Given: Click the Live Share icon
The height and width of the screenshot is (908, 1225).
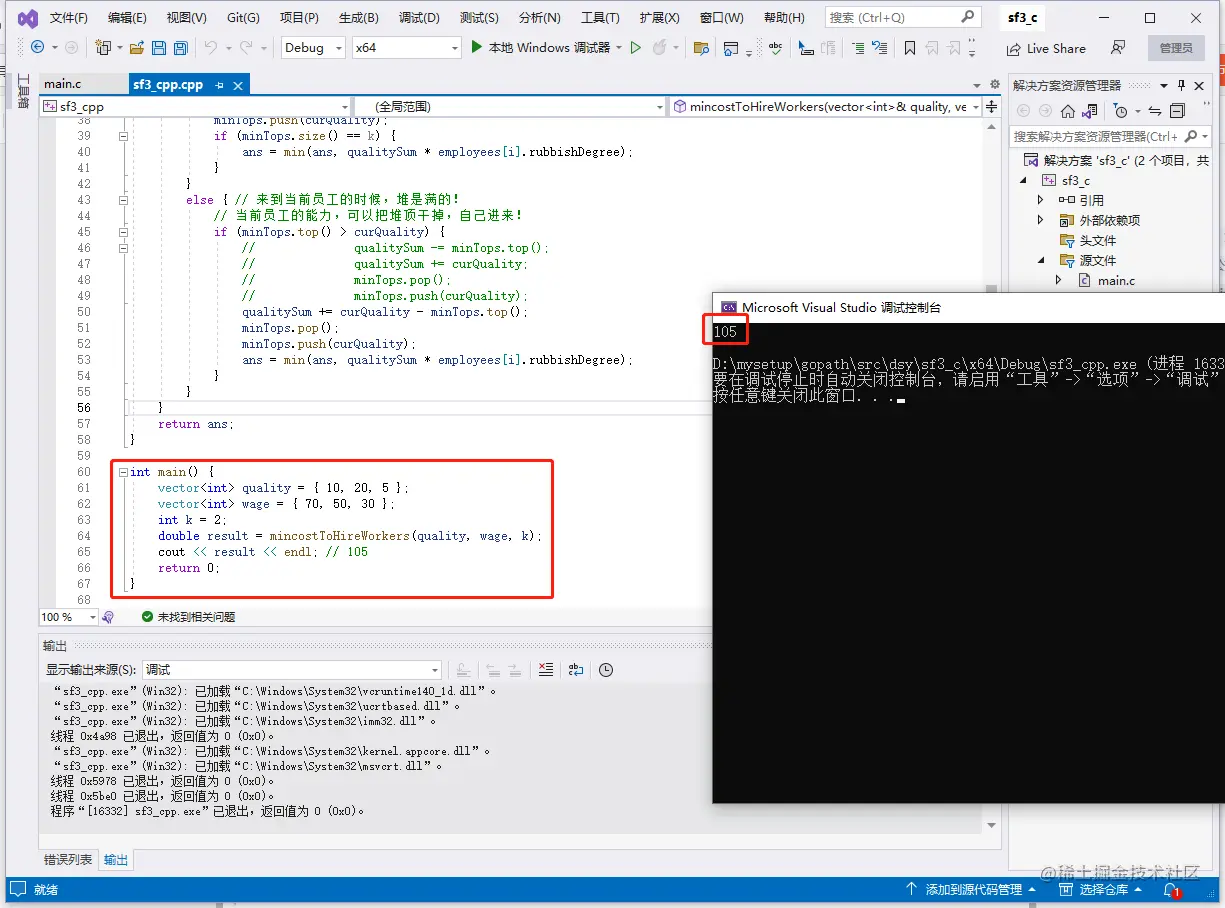Looking at the screenshot, I should pyautogui.click(x=1012, y=49).
